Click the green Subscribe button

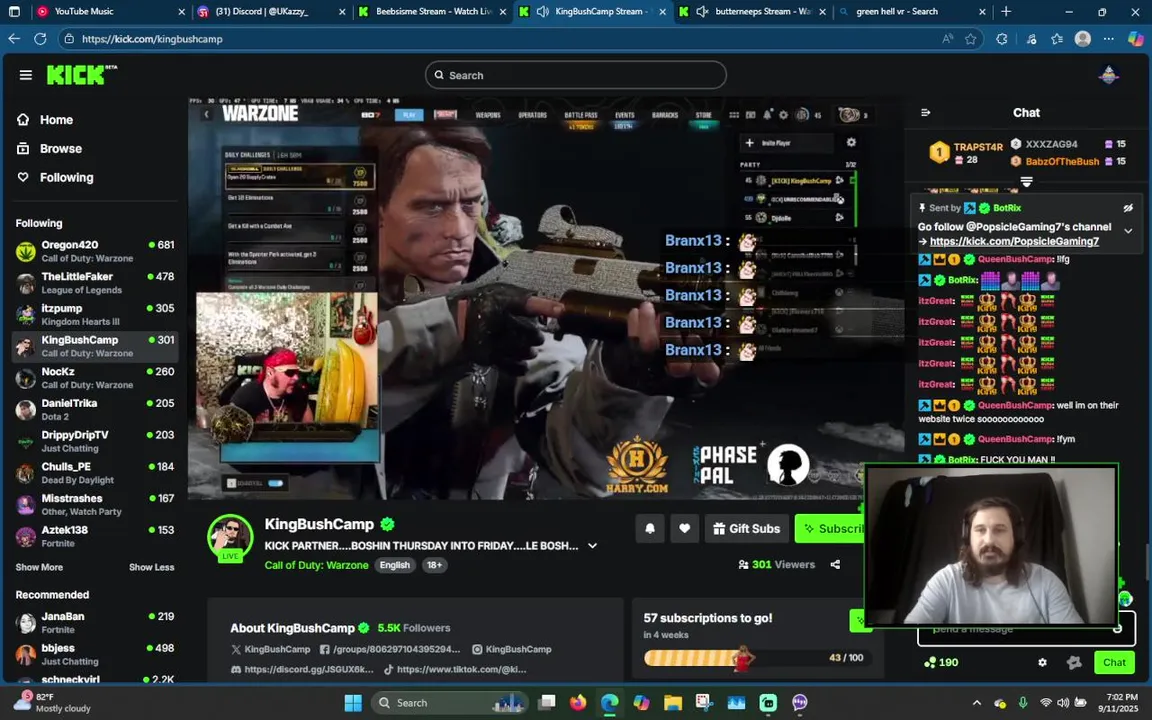[830, 528]
